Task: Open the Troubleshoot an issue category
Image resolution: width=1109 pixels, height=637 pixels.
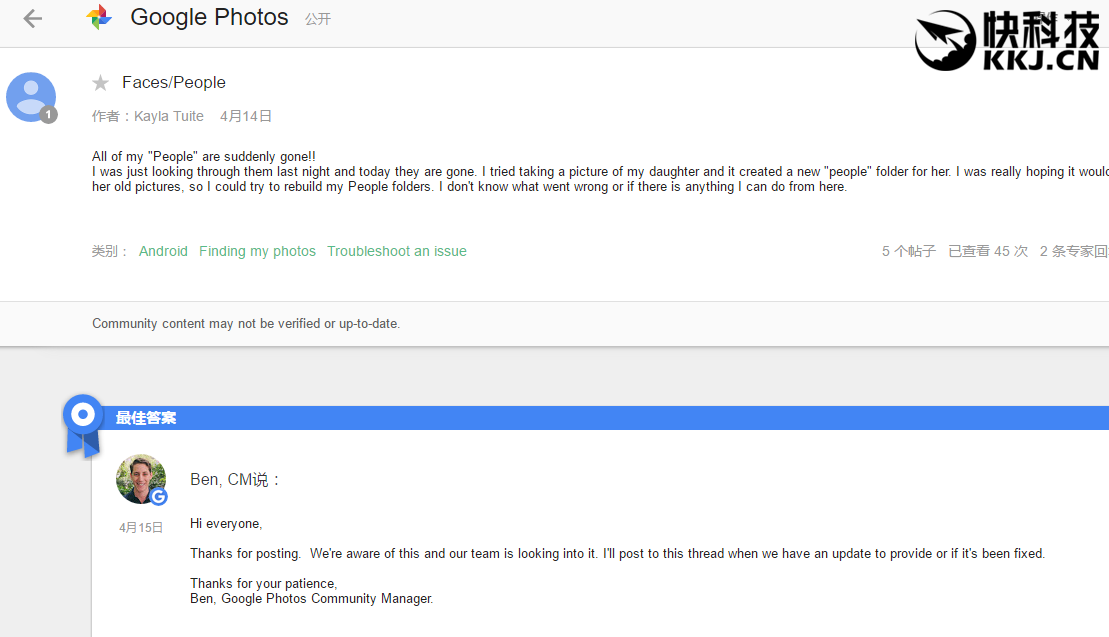Action: (396, 251)
